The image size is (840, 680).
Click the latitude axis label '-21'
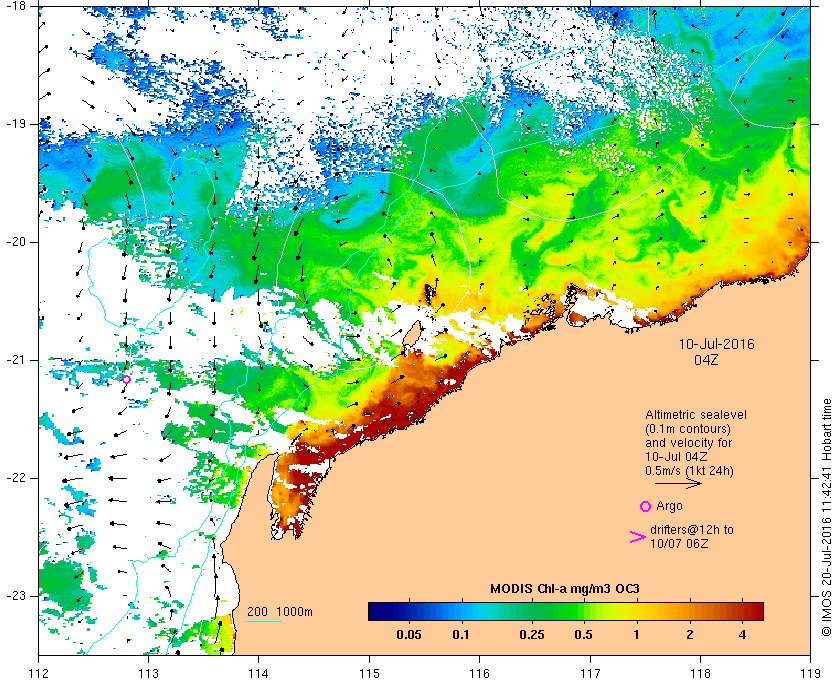pyautogui.click(x=16, y=360)
